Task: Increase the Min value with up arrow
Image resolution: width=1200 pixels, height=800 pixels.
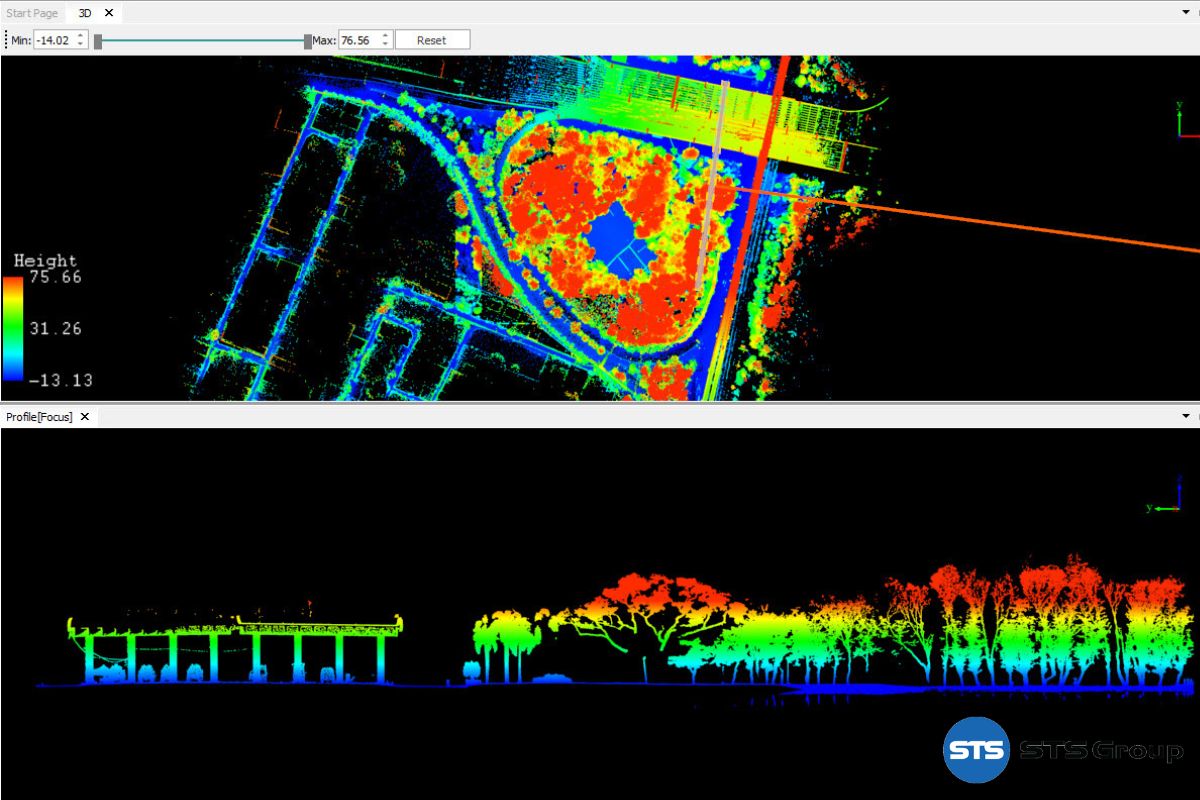Action: tap(81, 36)
